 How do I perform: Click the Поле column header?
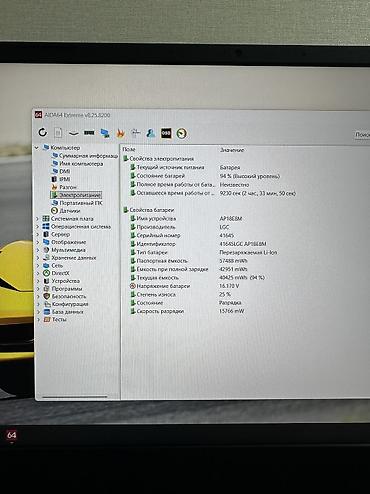point(129,150)
